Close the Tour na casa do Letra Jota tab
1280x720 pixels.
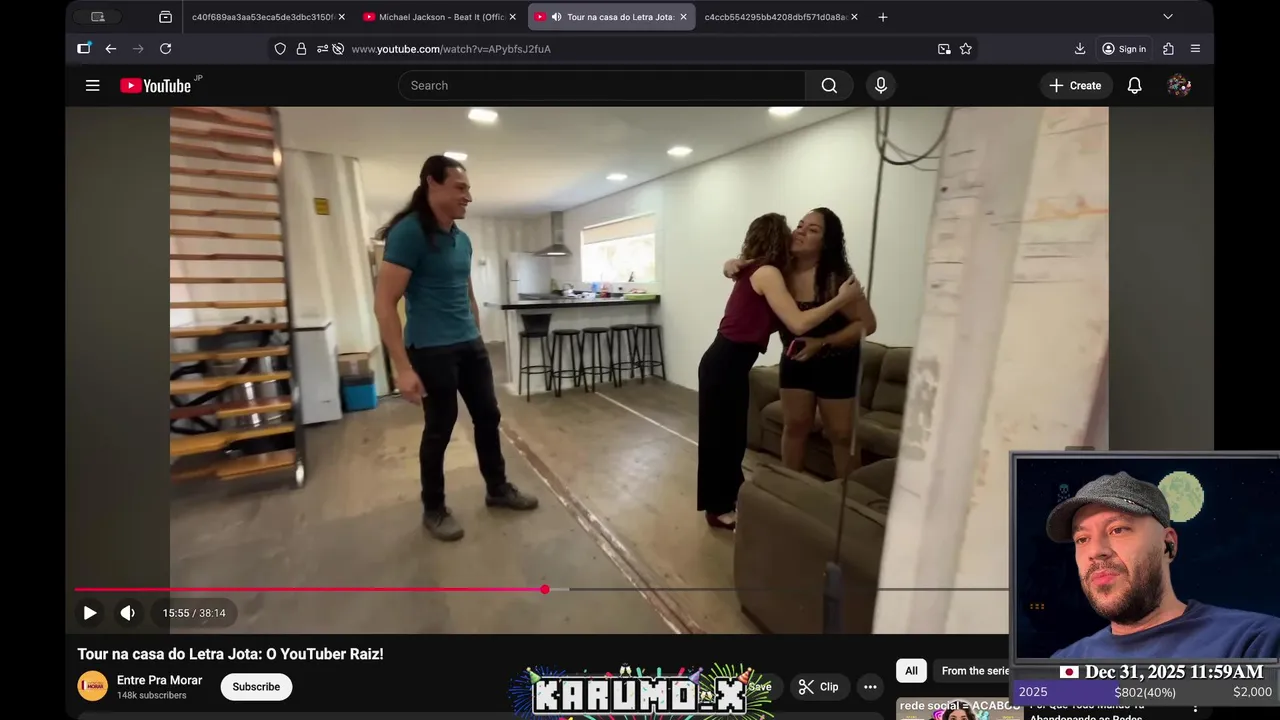click(x=684, y=17)
